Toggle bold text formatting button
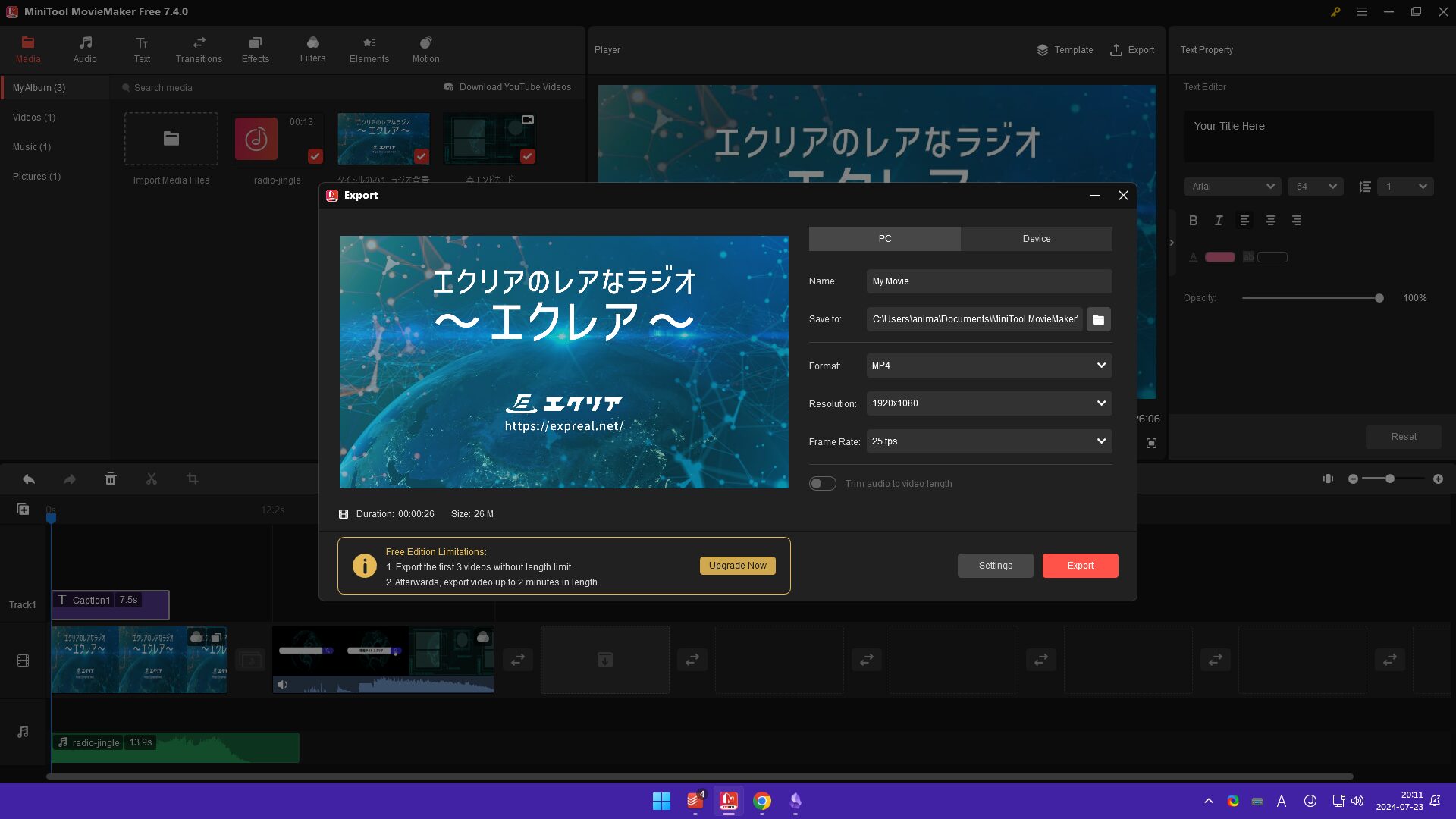This screenshot has width=1456, height=819. coord(1193,220)
